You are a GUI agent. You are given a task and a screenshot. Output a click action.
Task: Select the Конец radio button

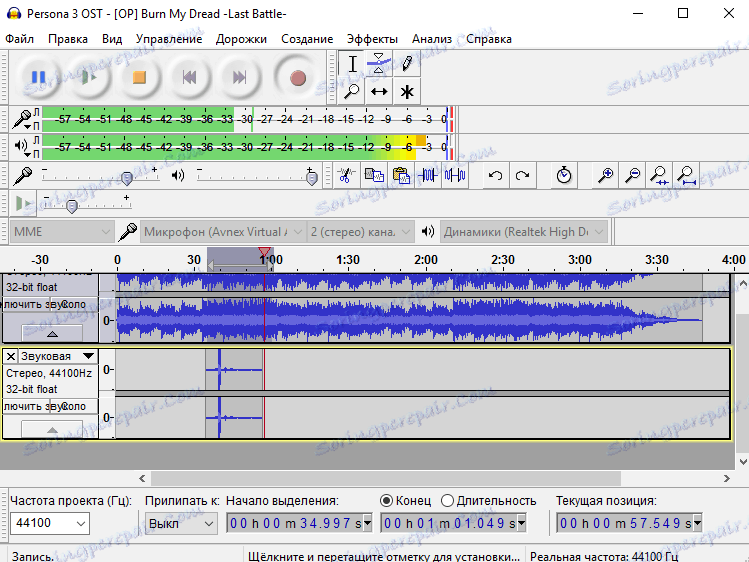(386, 500)
